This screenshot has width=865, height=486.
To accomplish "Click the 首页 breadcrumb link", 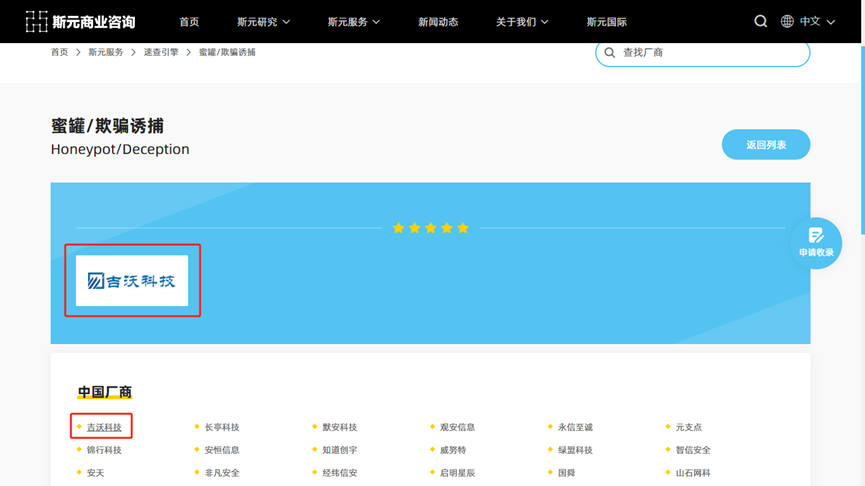I will 60,52.
